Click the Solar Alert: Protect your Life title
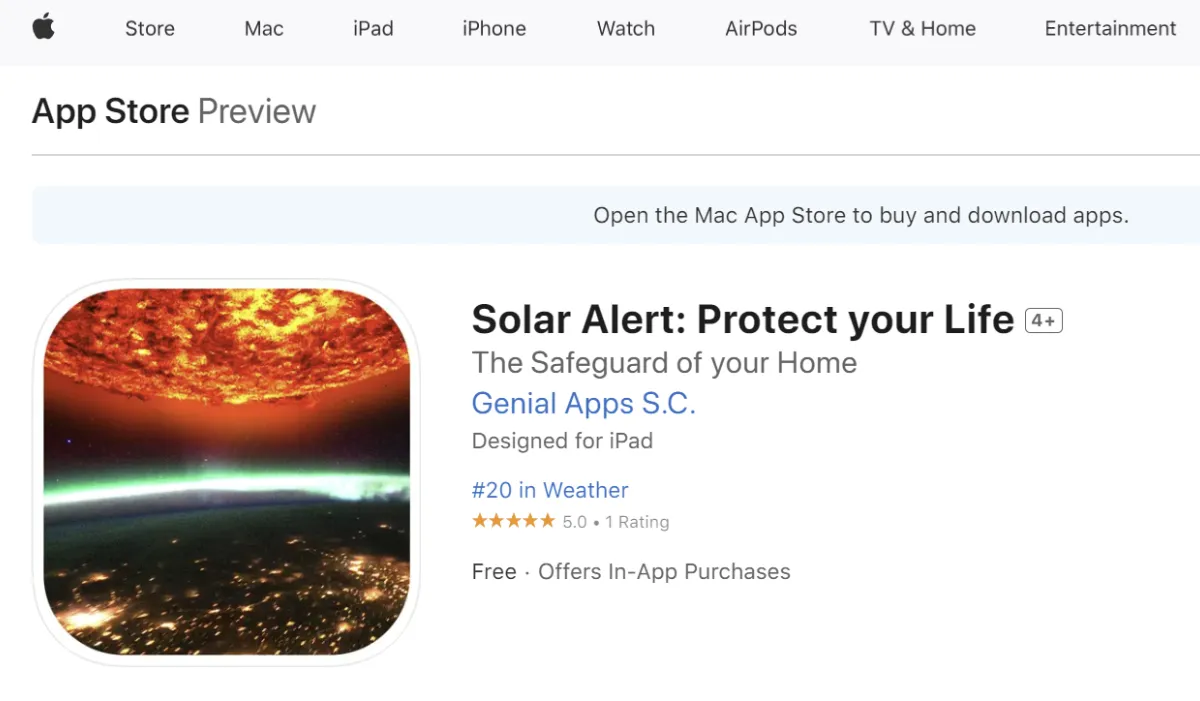The image size is (1200, 701). pos(743,320)
